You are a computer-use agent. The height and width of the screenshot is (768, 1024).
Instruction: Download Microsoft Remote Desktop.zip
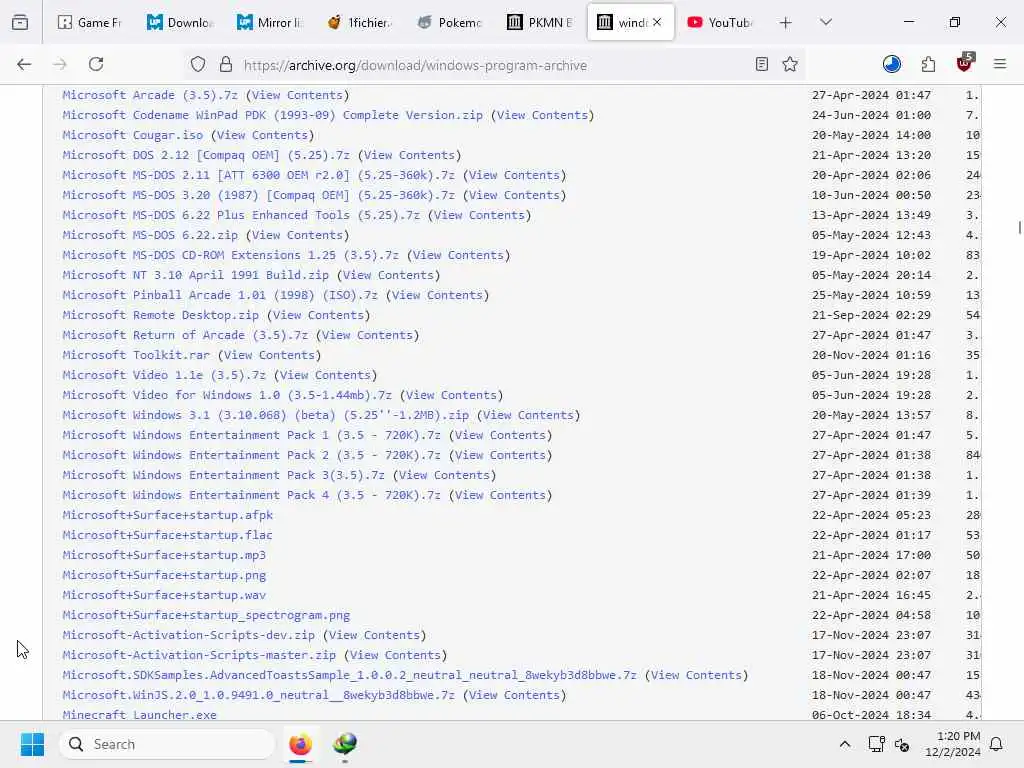161,315
